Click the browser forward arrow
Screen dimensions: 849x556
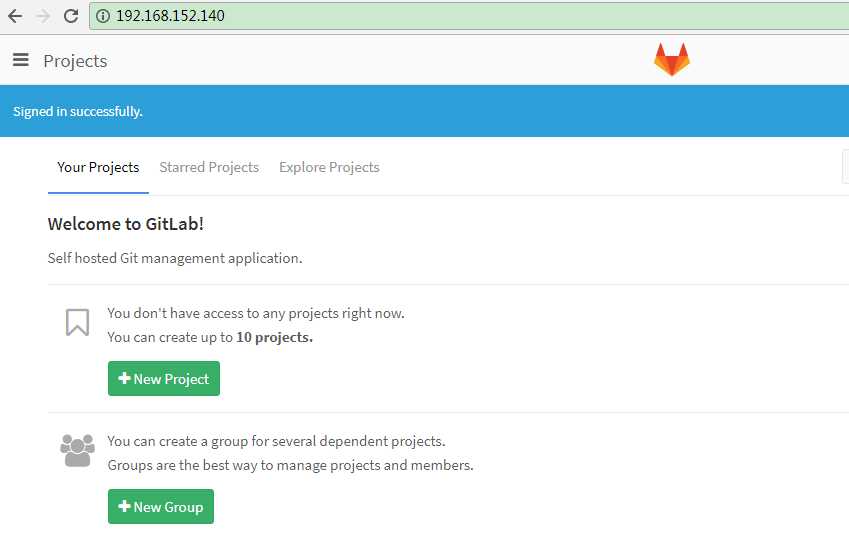pyautogui.click(x=43, y=16)
